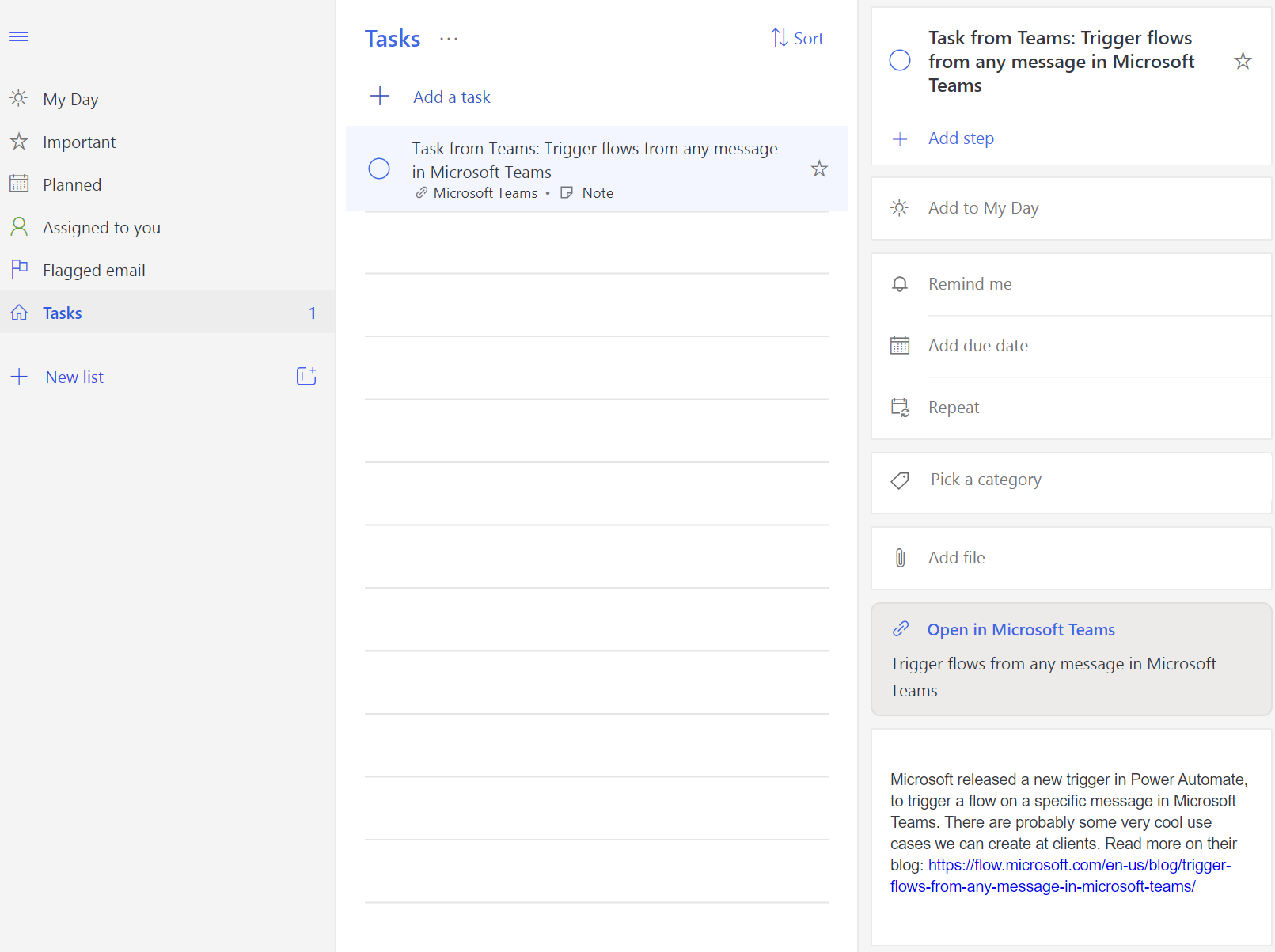Image resolution: width=1275 pixels, height=952 pixels.
Task: Open My Day list
Action: (x=168, y=99)
